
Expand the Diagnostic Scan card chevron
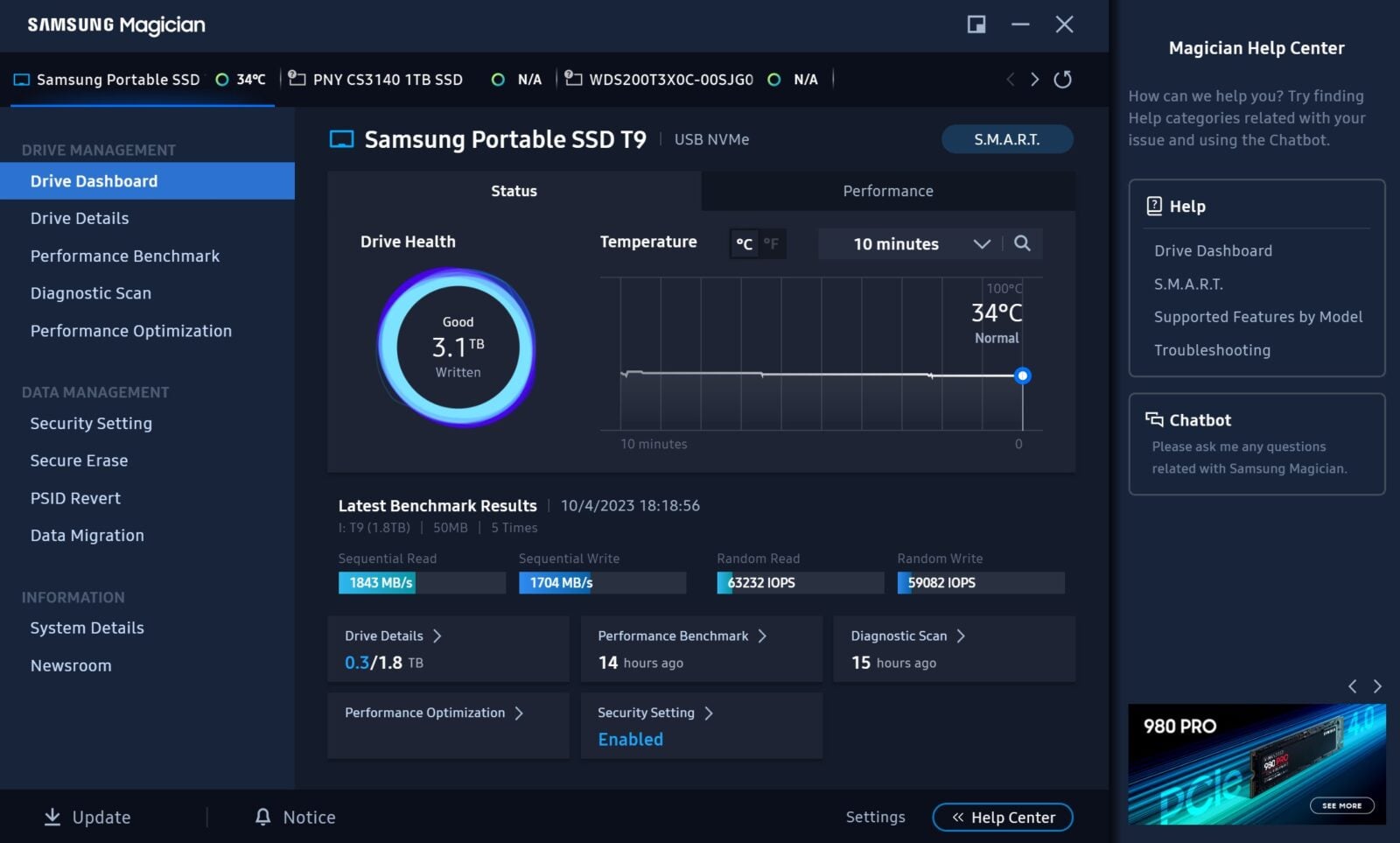(961, 636)
